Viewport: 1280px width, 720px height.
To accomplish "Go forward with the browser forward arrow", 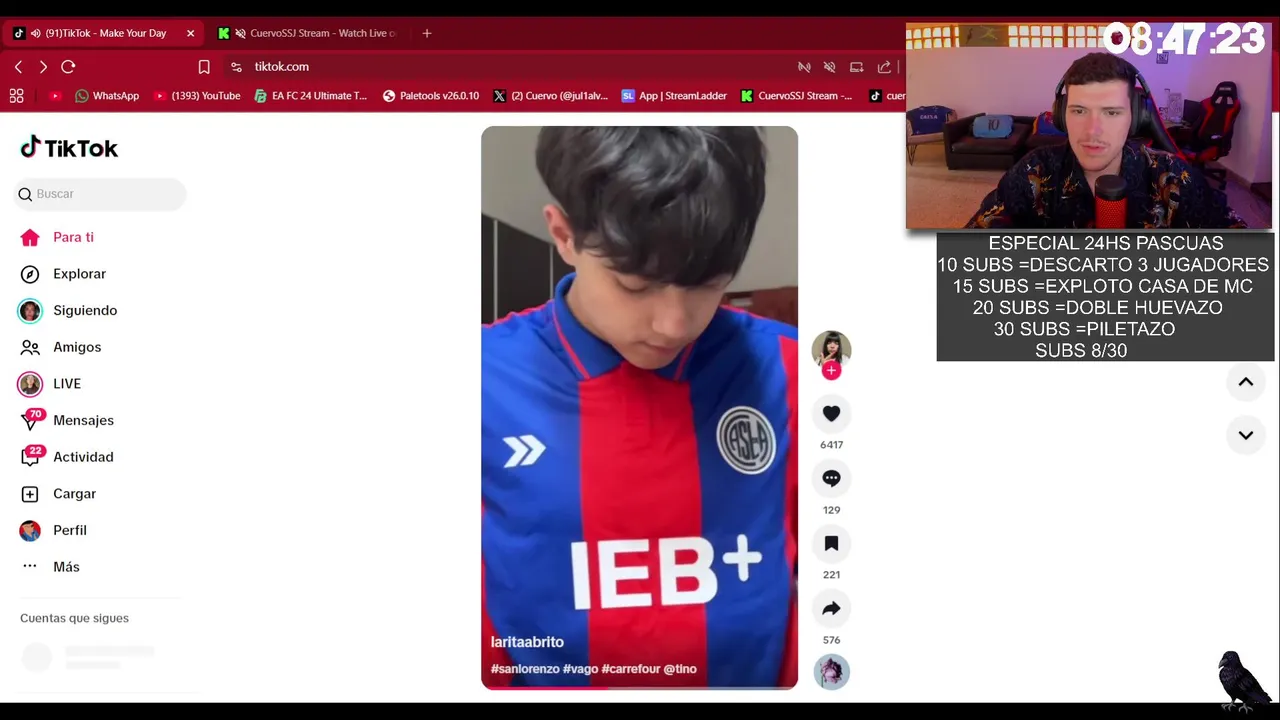I will click(x=43, y=67).
